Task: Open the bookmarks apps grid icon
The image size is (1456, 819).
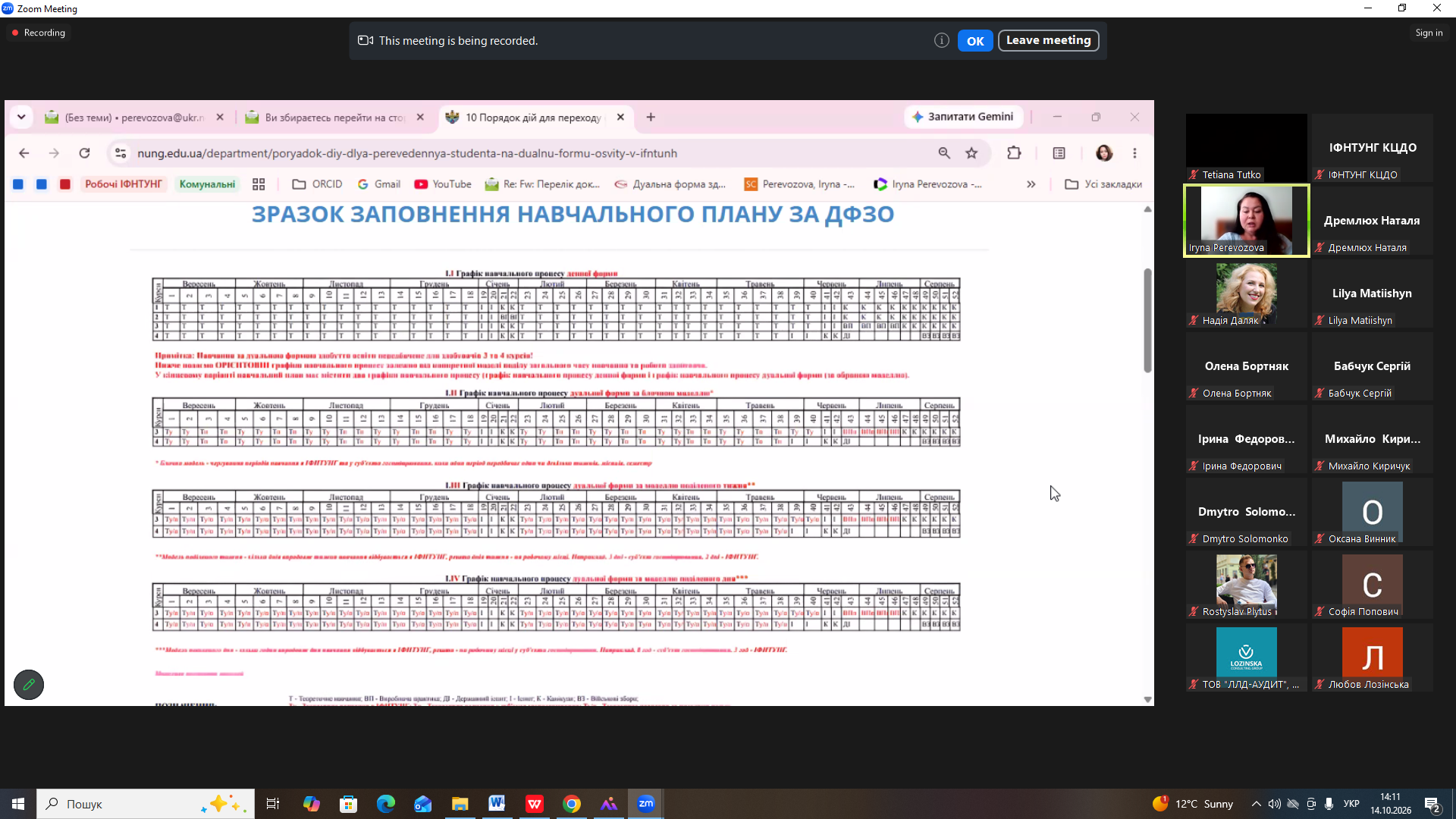Action: click(x=259, y=184)
